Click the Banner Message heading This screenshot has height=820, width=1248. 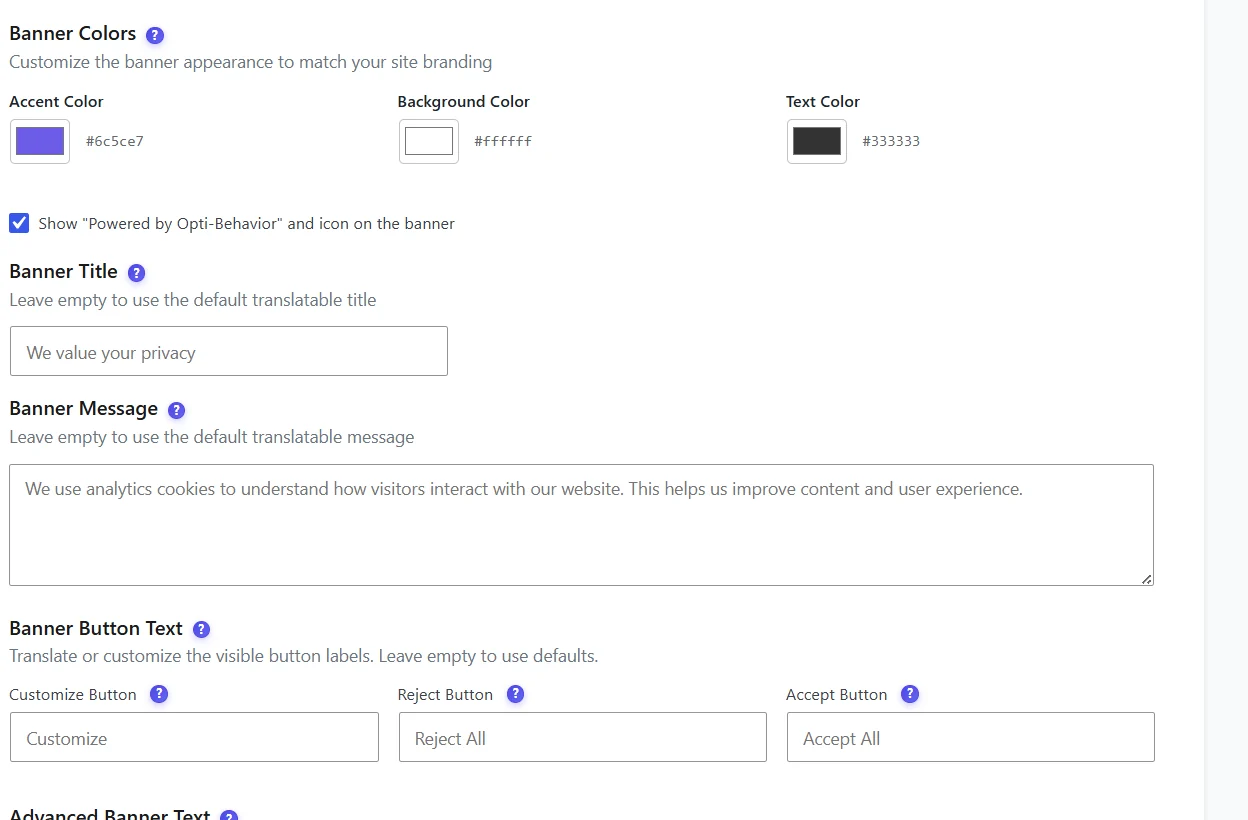pyautogui.click(x=84, y=409)
